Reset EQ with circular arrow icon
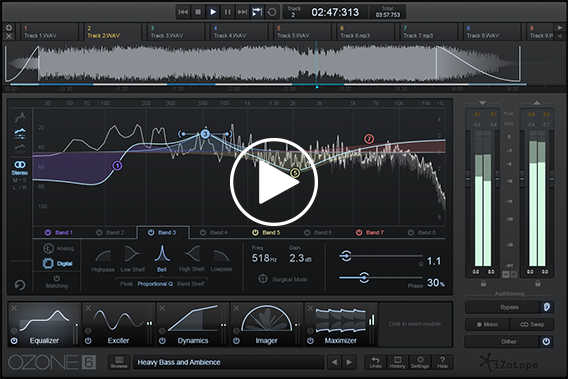568x379 pixels. click(20, 285)
